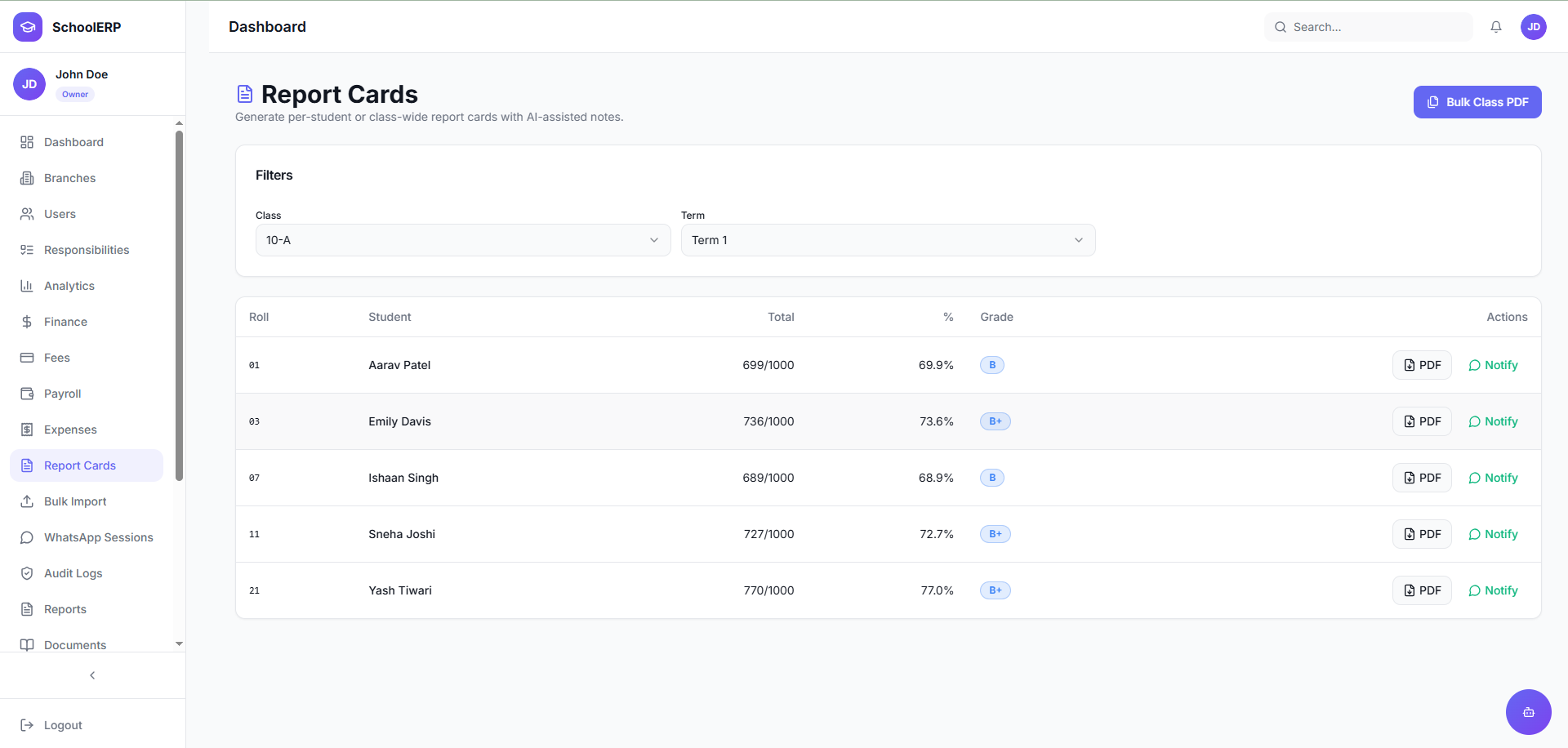Click the Student column header
The height and width of the screenshot is (748, 1568).
pyautogui.click(x=390, y=317)
